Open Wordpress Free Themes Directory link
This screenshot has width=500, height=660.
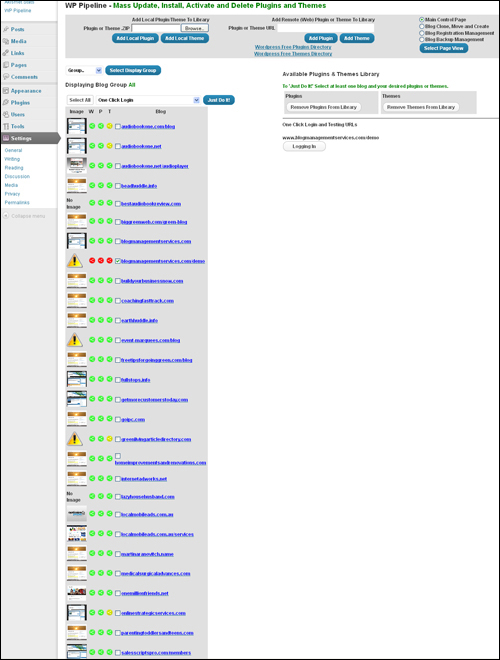293,54
